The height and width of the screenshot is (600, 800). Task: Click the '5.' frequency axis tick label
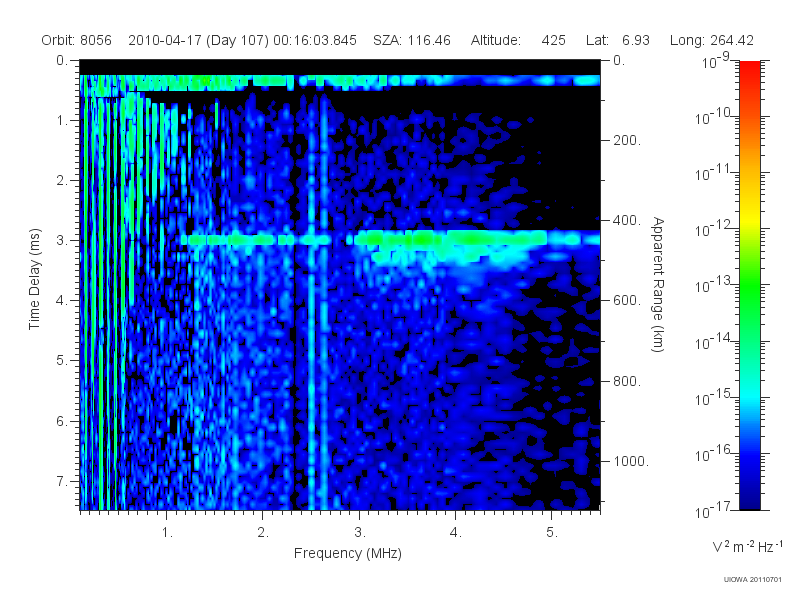coord(552,533)
